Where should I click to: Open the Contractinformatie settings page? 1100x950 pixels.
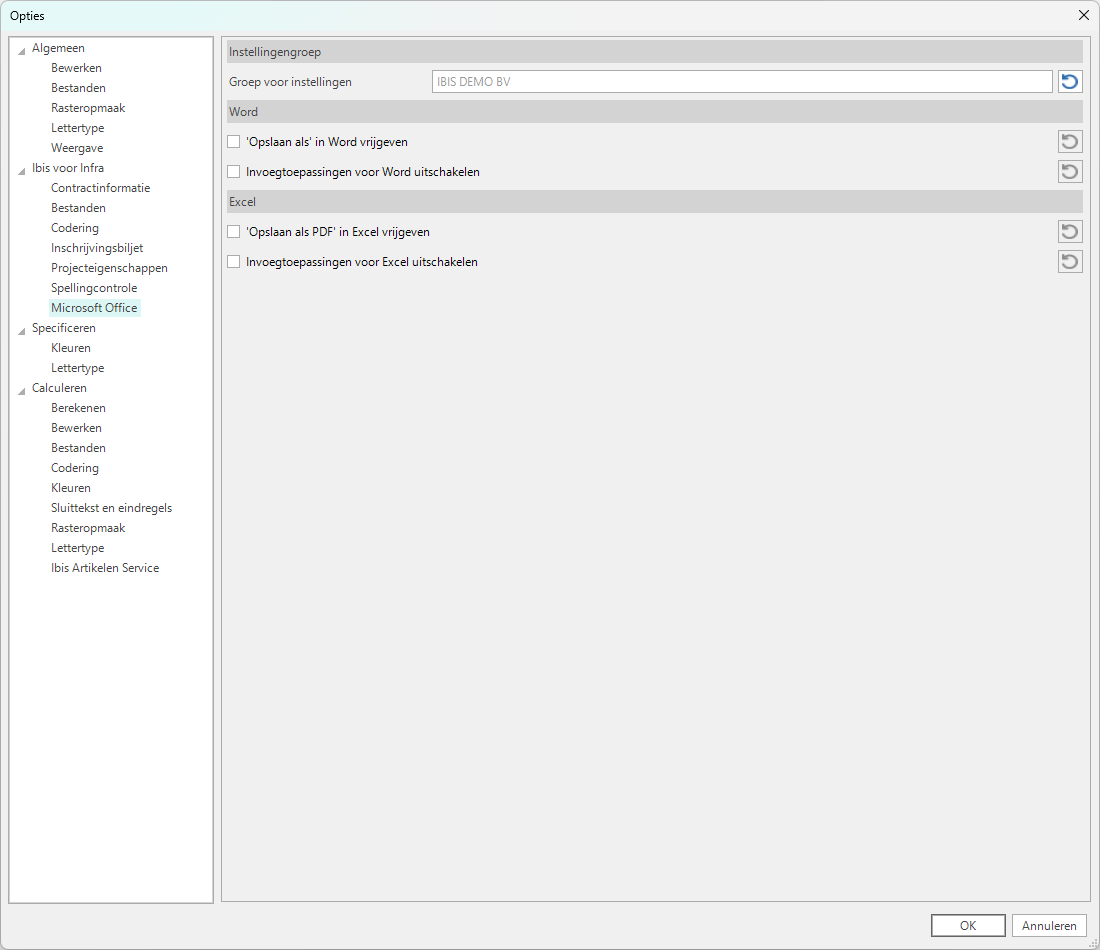[100, 188]
